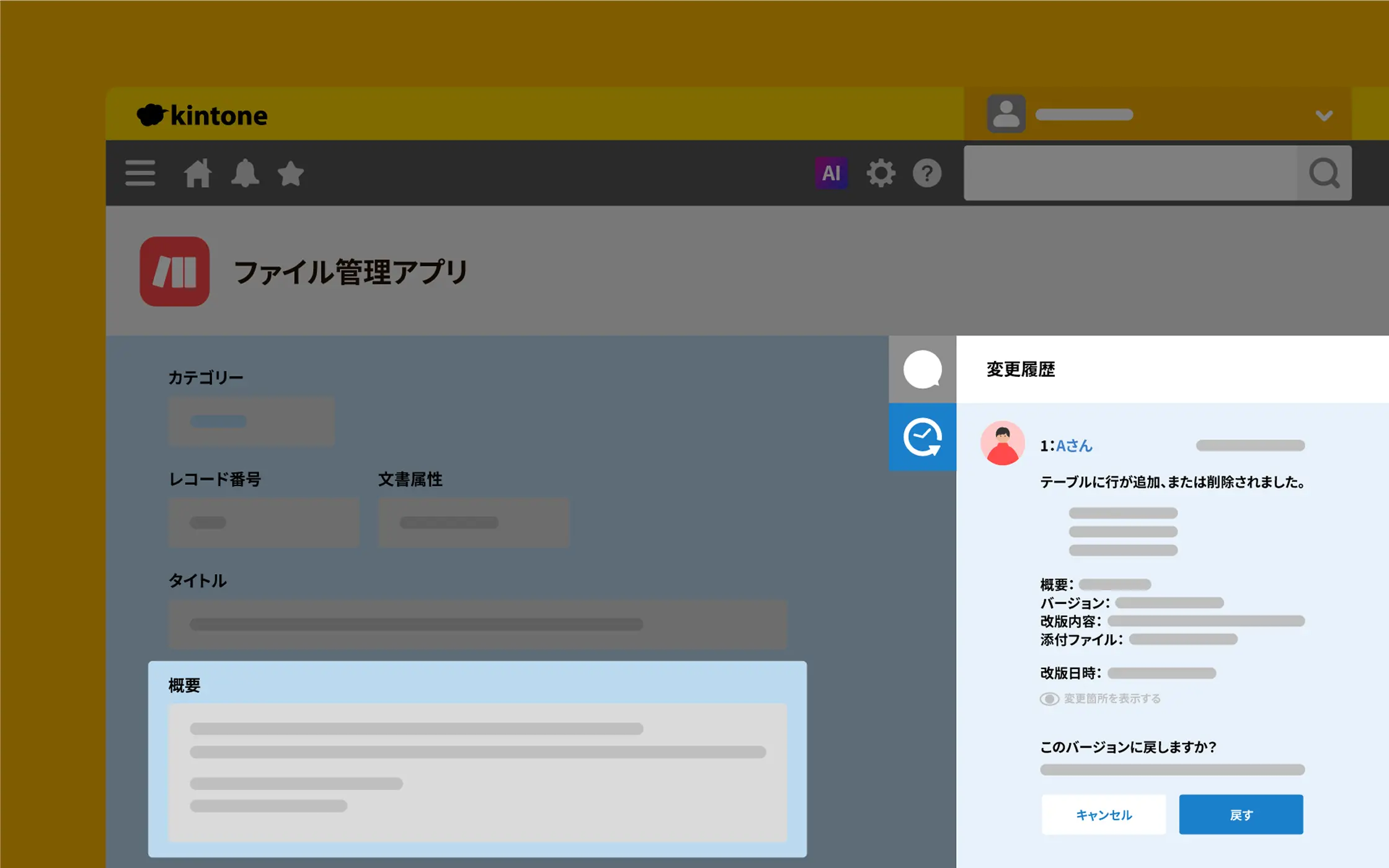Click the kintone logo
1389x868 pixels.
[x=203, y=115]
